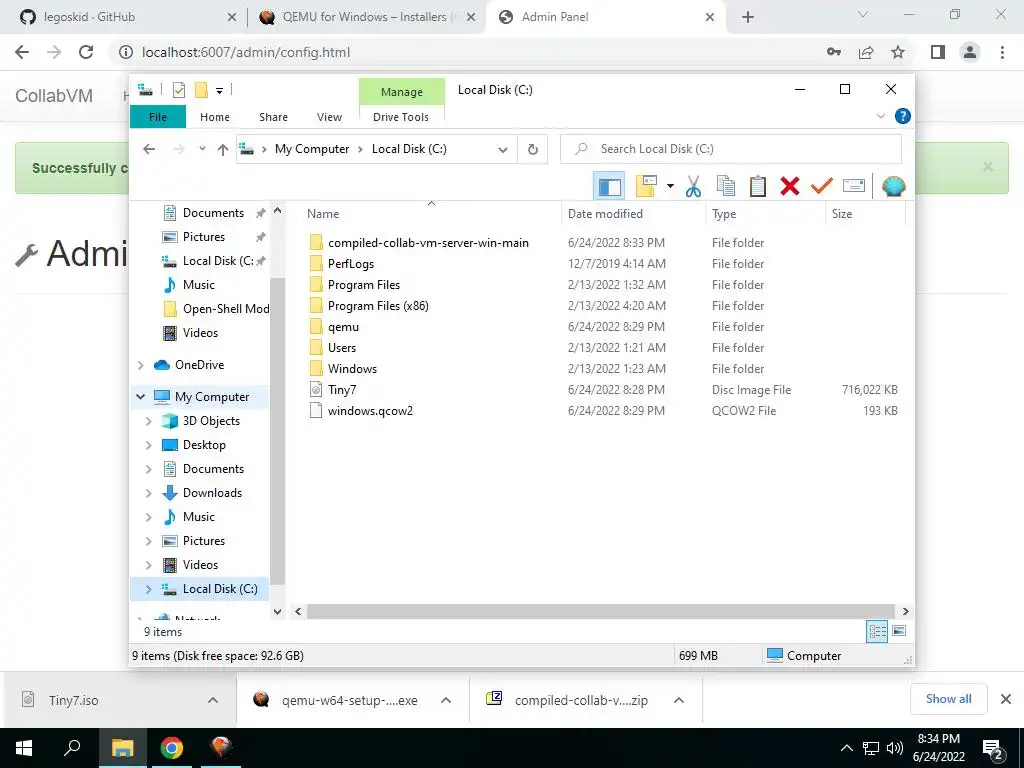Image resolution: width=1024 pixels, height=768 pixels.
Task: Collapse the My Computer tree node
Action: pos(140,396)
